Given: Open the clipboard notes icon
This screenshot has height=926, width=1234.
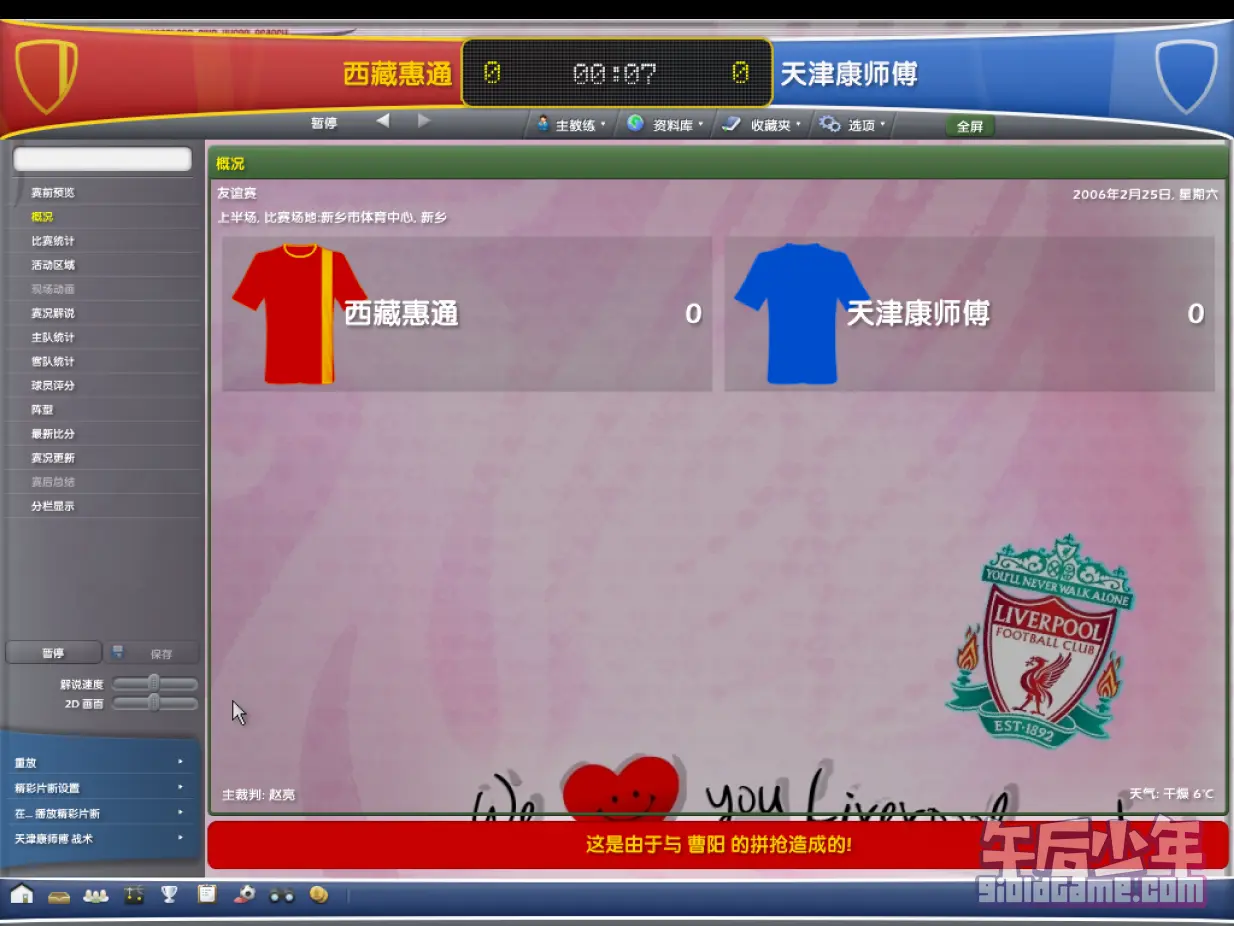Looking at the screenshot, I should pyautogui.click(x=207, y=894).
